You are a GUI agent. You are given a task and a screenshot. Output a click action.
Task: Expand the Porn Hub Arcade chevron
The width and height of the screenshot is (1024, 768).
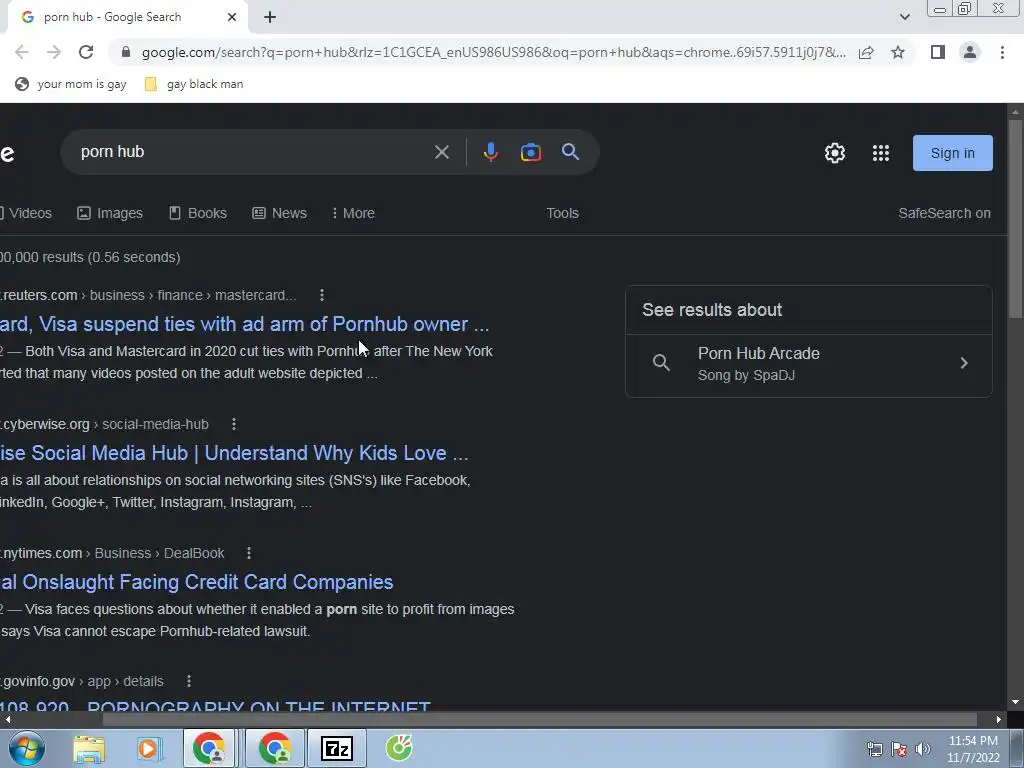pos(964,363)
